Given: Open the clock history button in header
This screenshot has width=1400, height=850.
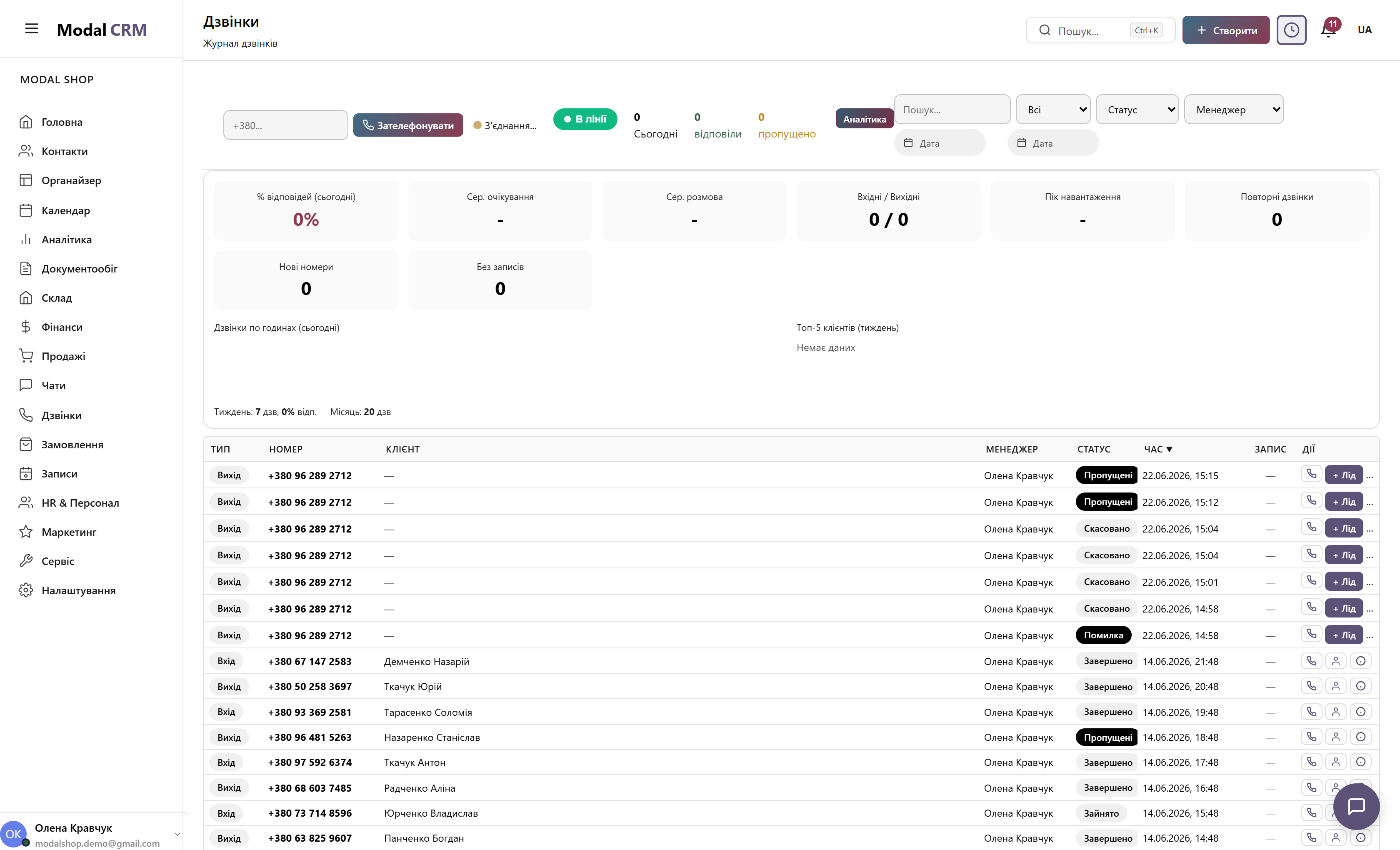Looking at the screenshot, I should point(1291,30).
